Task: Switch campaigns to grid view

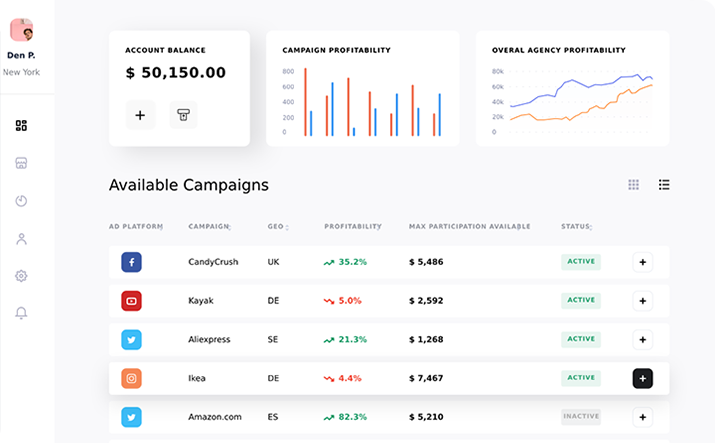Action: click(633, 185)
